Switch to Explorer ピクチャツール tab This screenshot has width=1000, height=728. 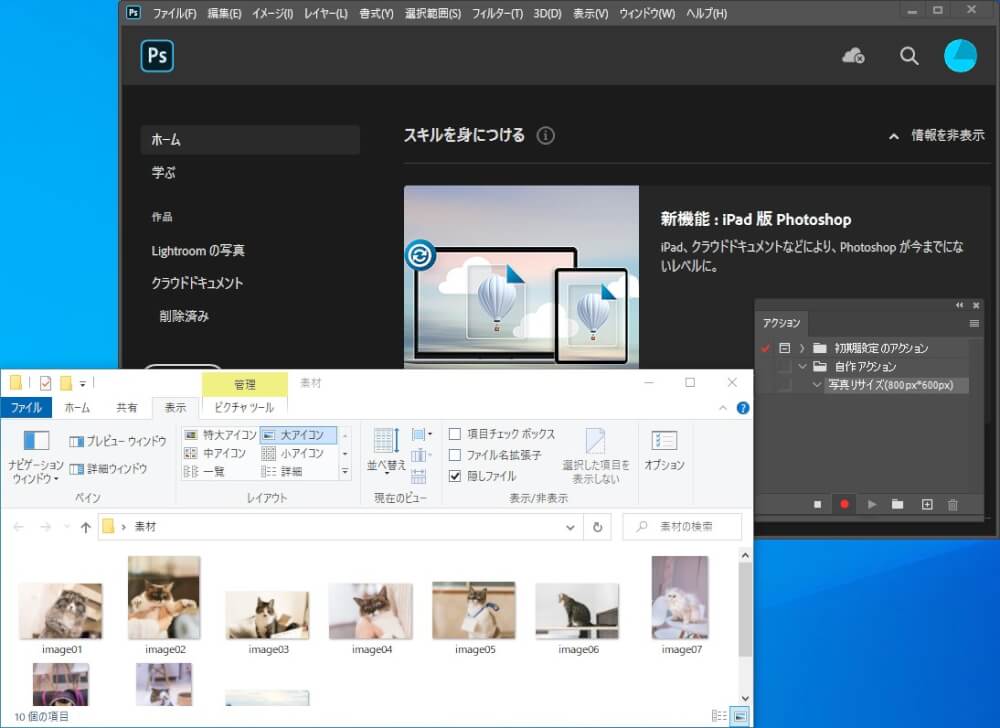[244, 407]
